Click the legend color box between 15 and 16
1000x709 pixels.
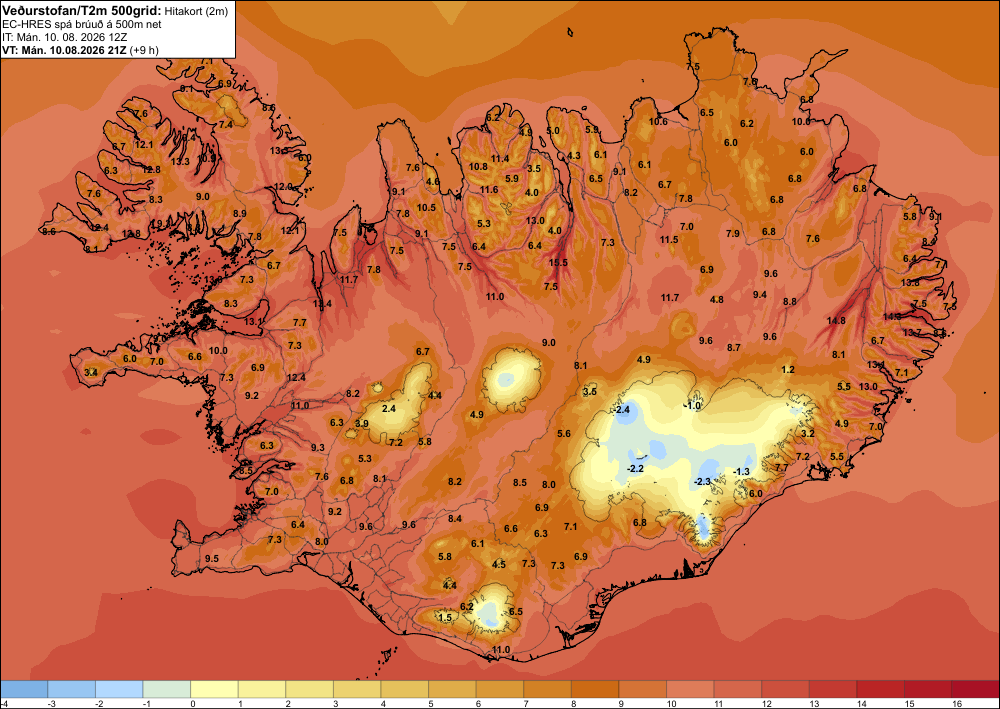click(929, 689)
